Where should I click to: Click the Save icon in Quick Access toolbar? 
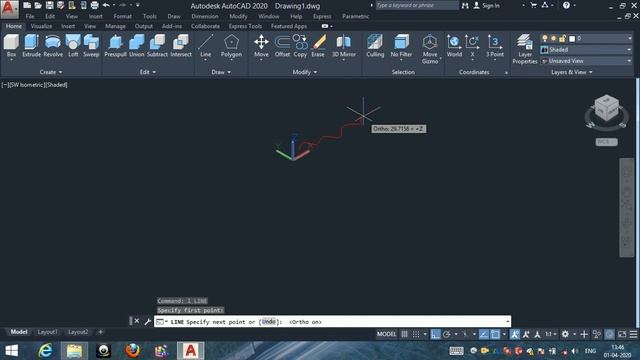tap(49, 5)
